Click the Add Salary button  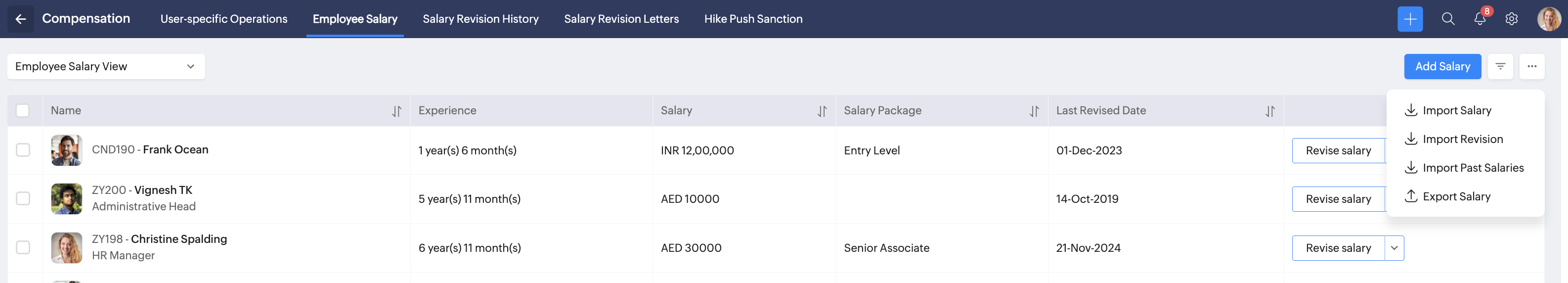(1442, 66)
